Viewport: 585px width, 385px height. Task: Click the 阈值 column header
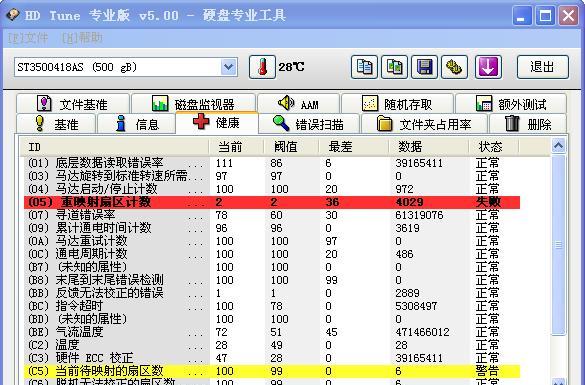coord(291,147)
